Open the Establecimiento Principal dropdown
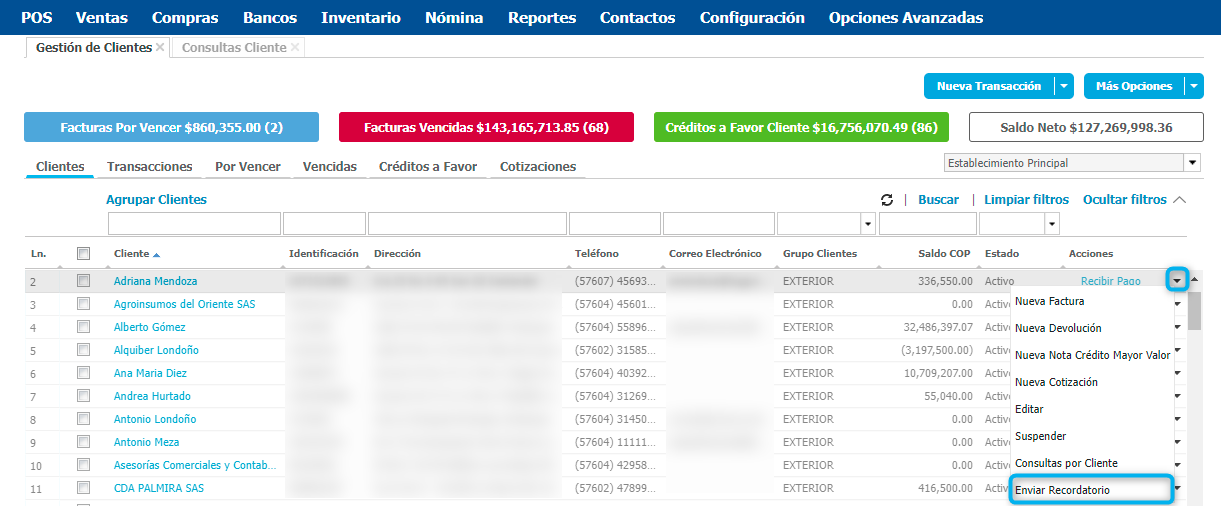Image resolution: width=1221 pixels, height=506 pixels. pyautogui.click(x=1192, y=163)
